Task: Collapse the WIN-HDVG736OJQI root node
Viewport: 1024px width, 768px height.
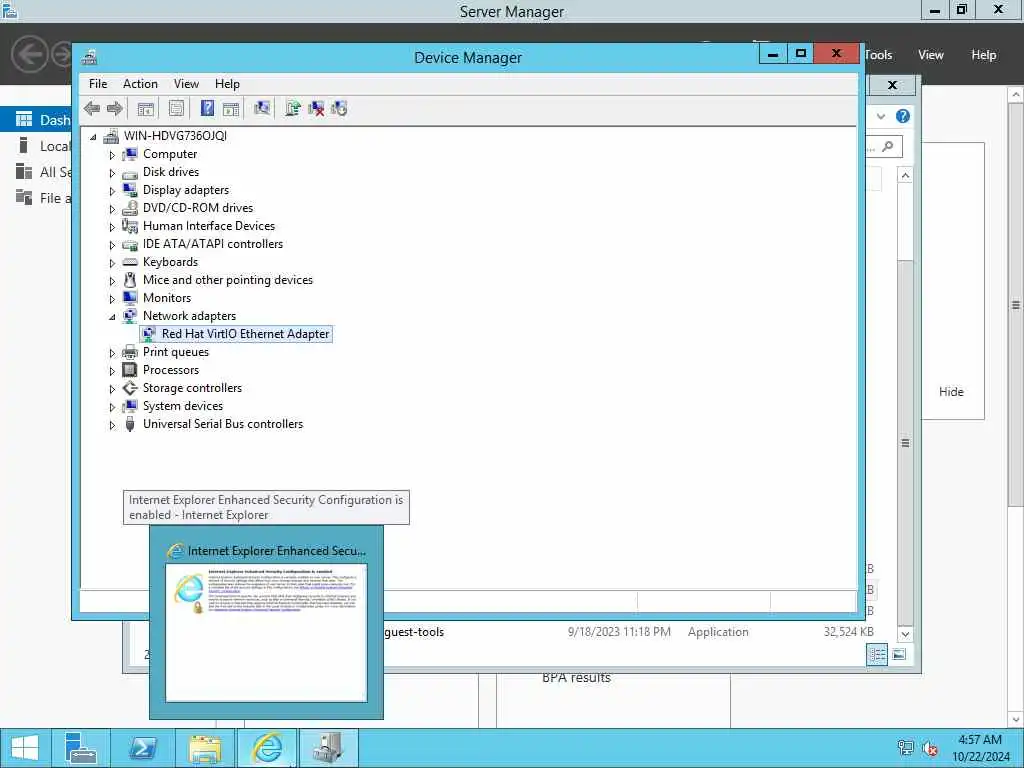Action: coord(93,136)
